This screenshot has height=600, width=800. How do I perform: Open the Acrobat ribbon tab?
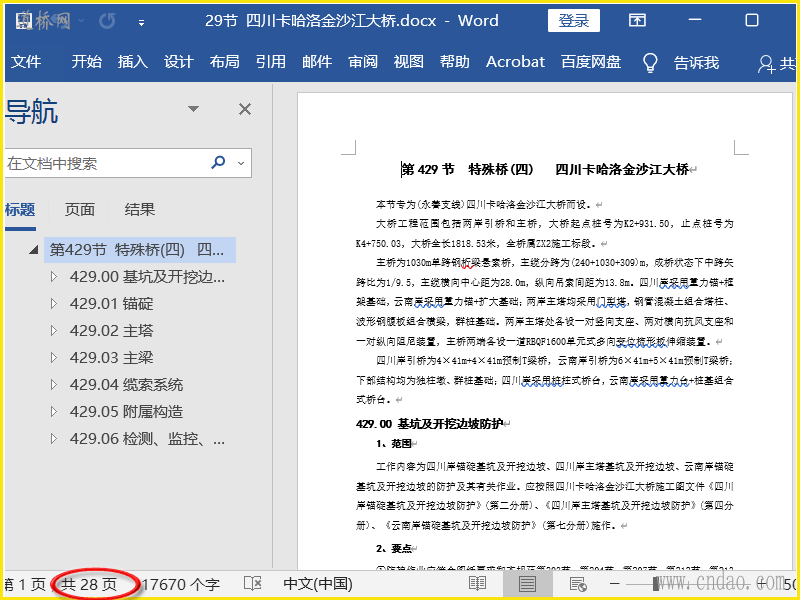click(x=515, y=62)
